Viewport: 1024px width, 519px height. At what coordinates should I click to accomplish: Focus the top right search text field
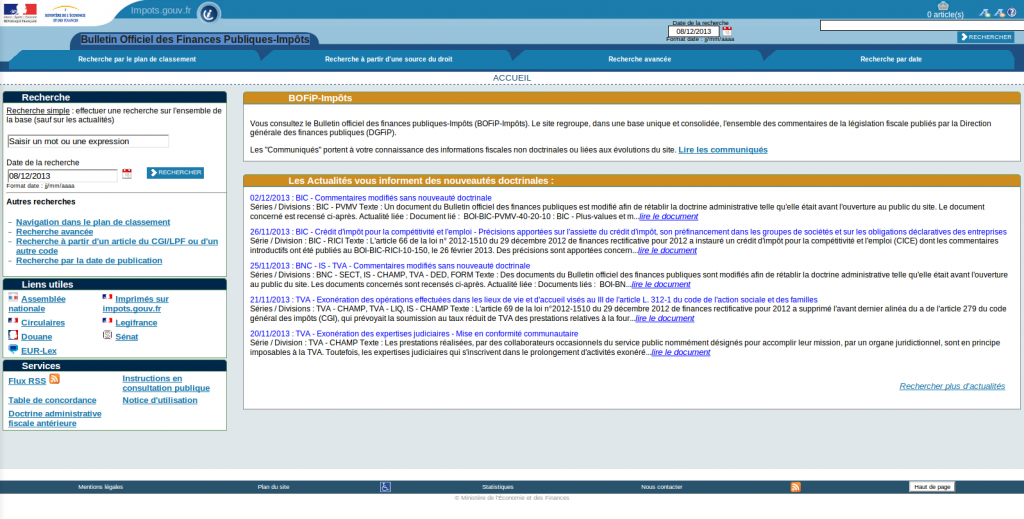click(921, 25)
